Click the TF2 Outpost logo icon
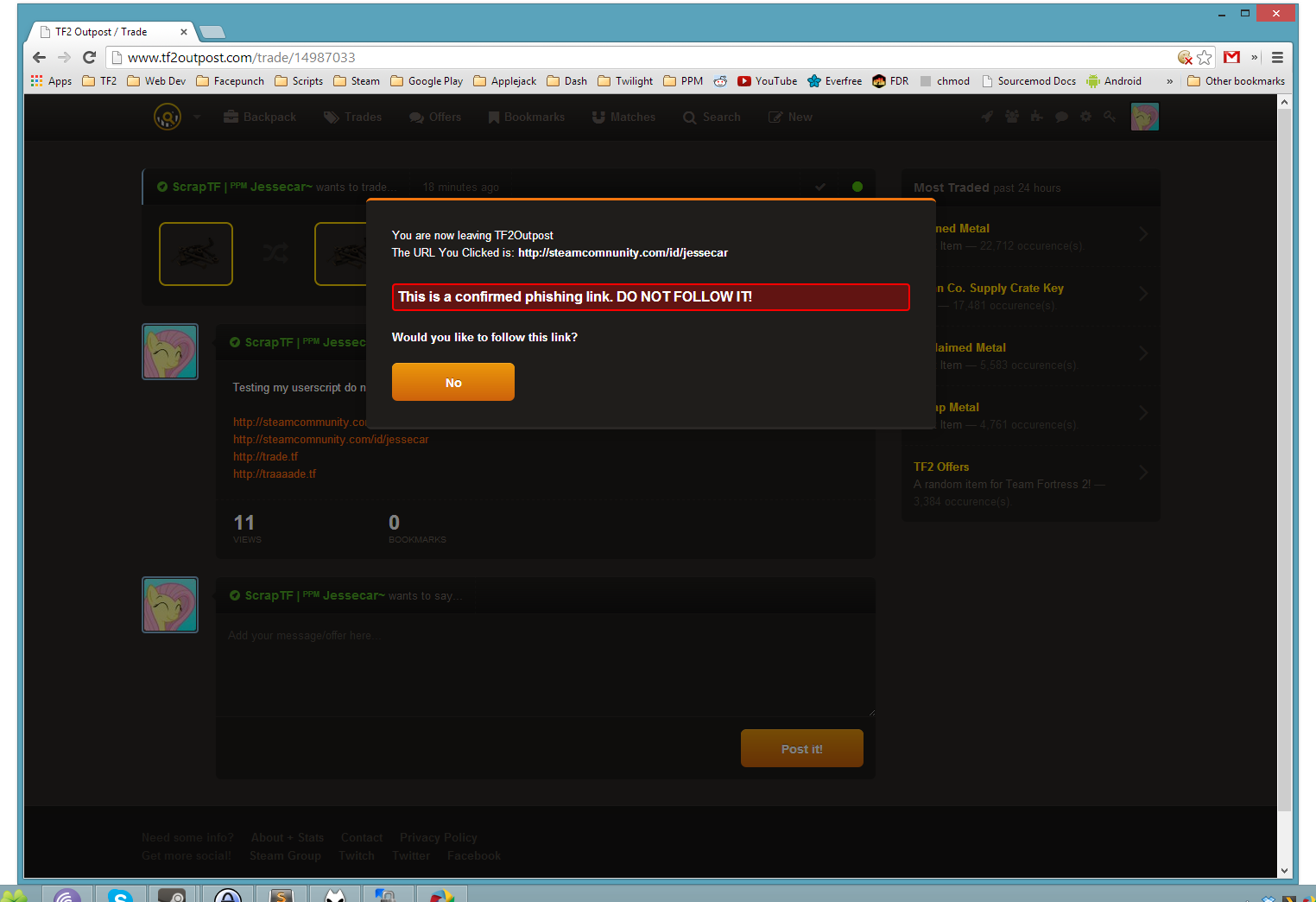1316x902 pixels. point(168,117)
